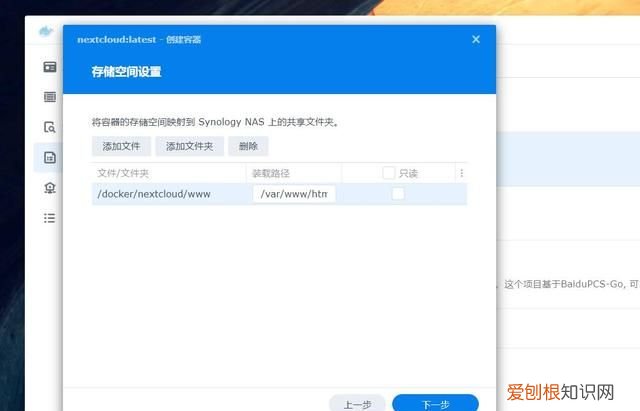Click the 添加文件夹 button
This screenshot has width=640, height=411.
click(x=189, y=146)
